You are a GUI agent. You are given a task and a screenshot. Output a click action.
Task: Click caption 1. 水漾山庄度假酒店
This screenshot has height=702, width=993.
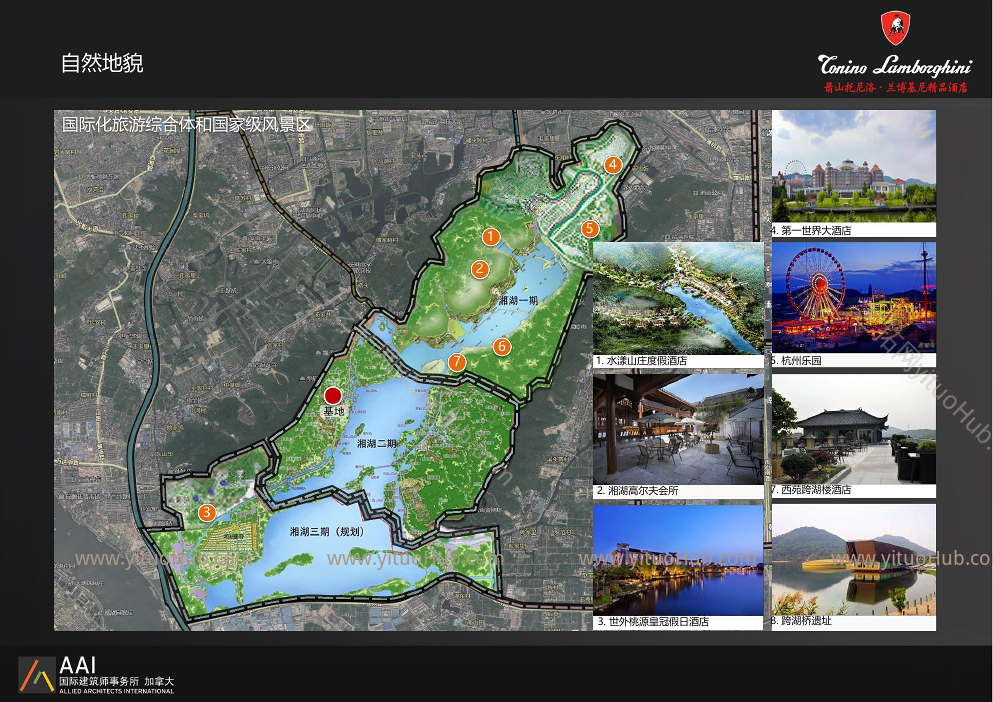tap(641, 361)
